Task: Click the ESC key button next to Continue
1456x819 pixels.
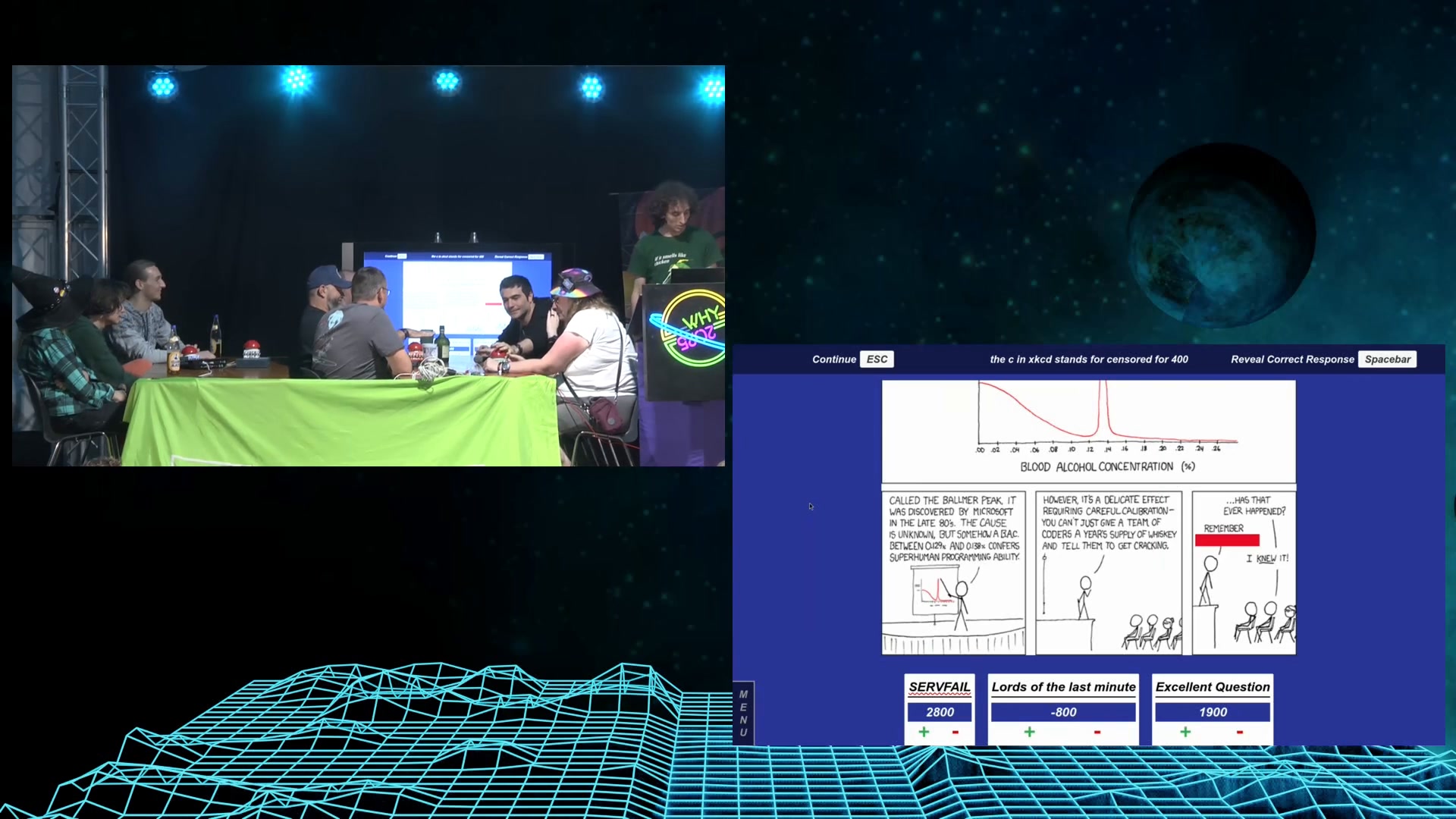Action: tap(877, 359)
